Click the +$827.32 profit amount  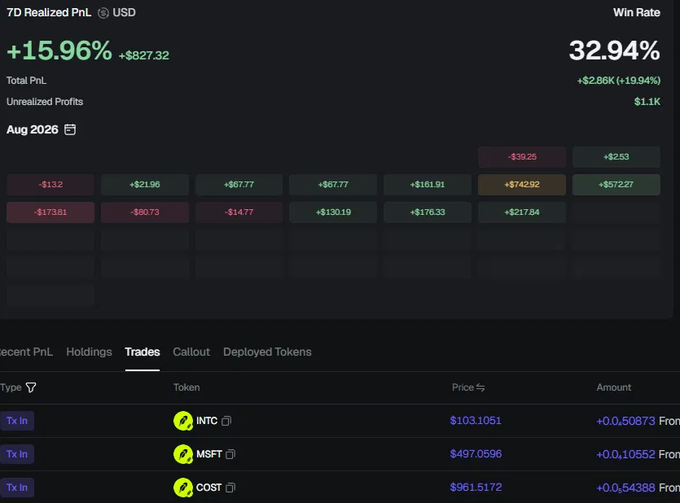coord(144,56)
